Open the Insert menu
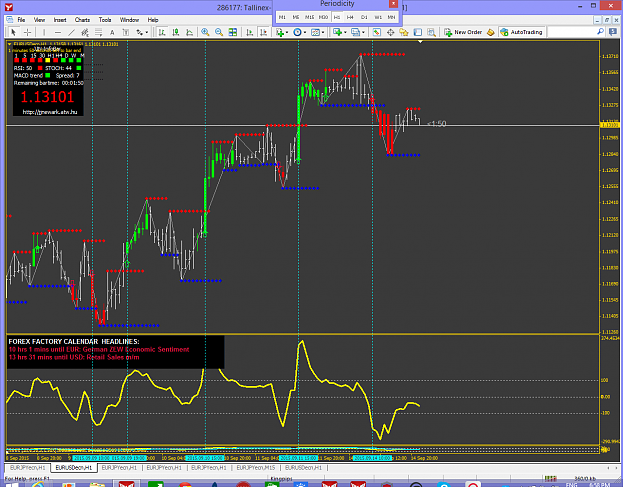 coord(60,20)
